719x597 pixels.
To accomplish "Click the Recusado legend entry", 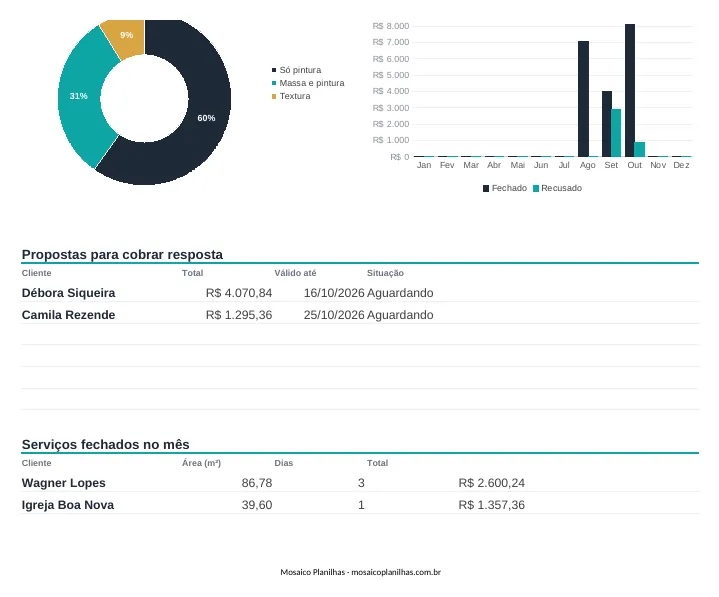I will [x=557, y=188].
